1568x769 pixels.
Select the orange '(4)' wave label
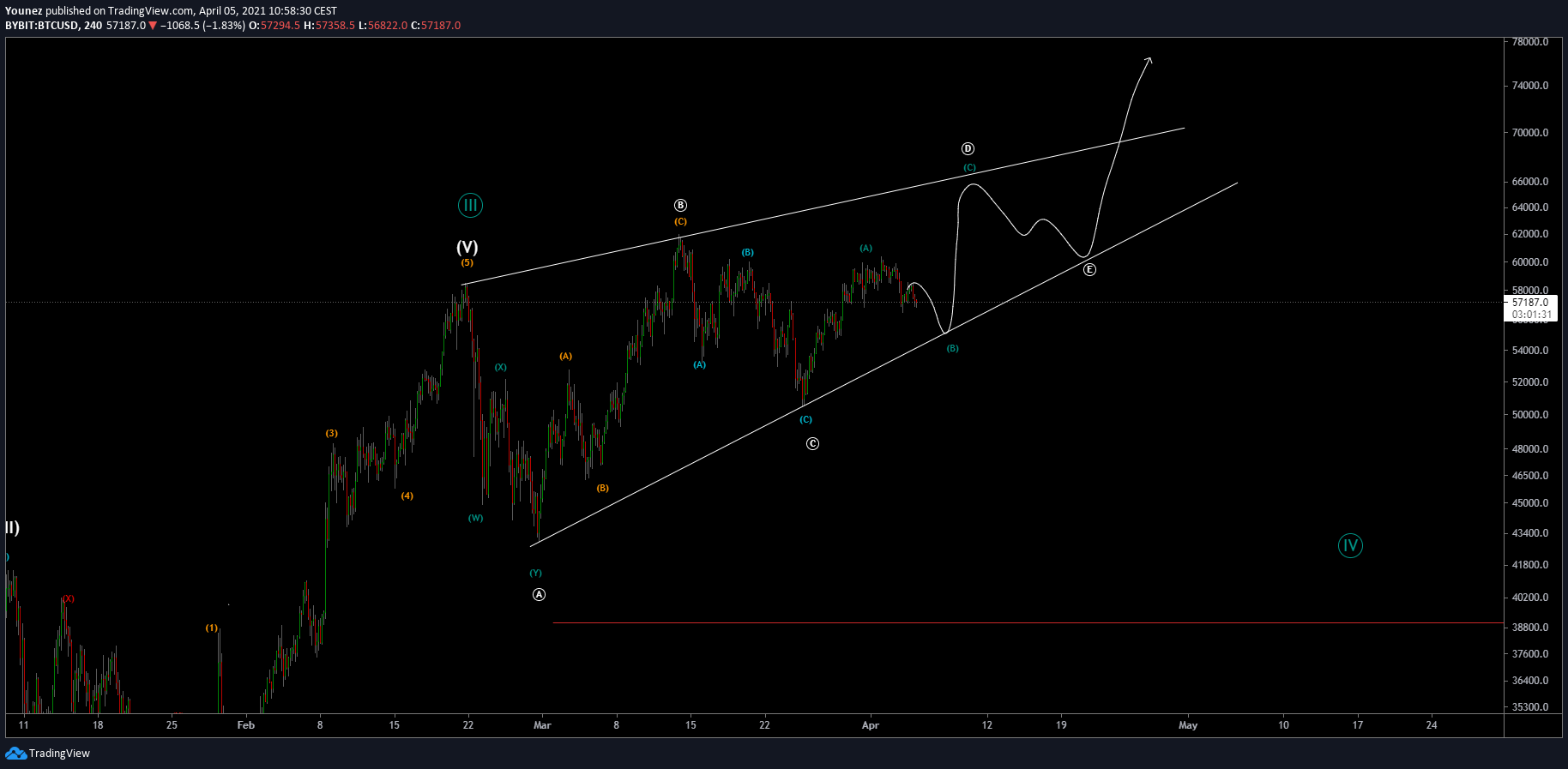point(407,496)
